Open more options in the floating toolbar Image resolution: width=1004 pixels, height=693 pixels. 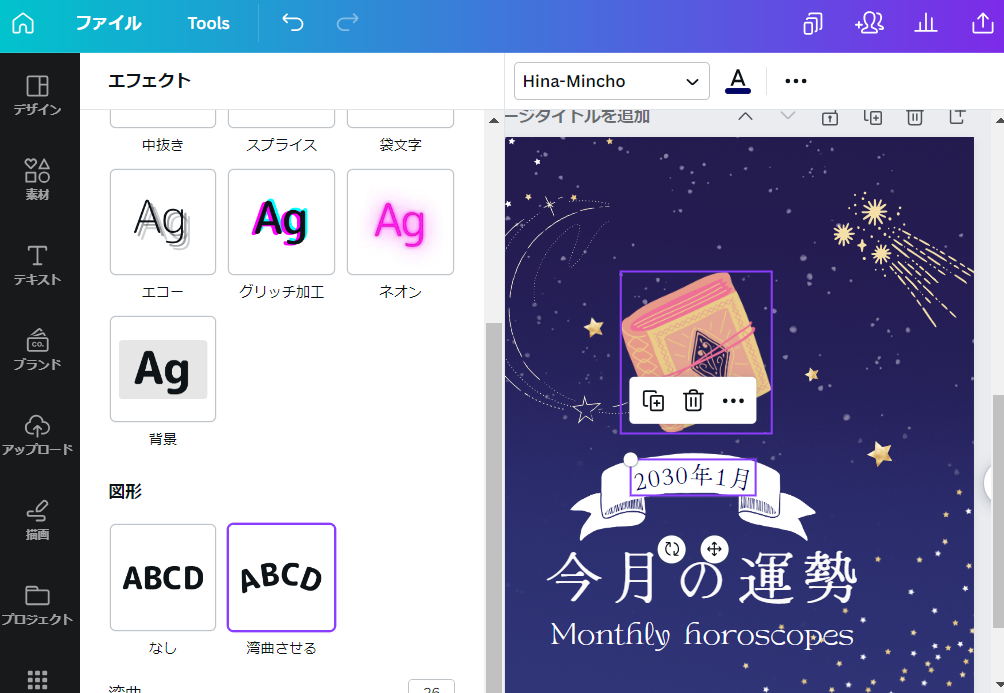point(733,401)
